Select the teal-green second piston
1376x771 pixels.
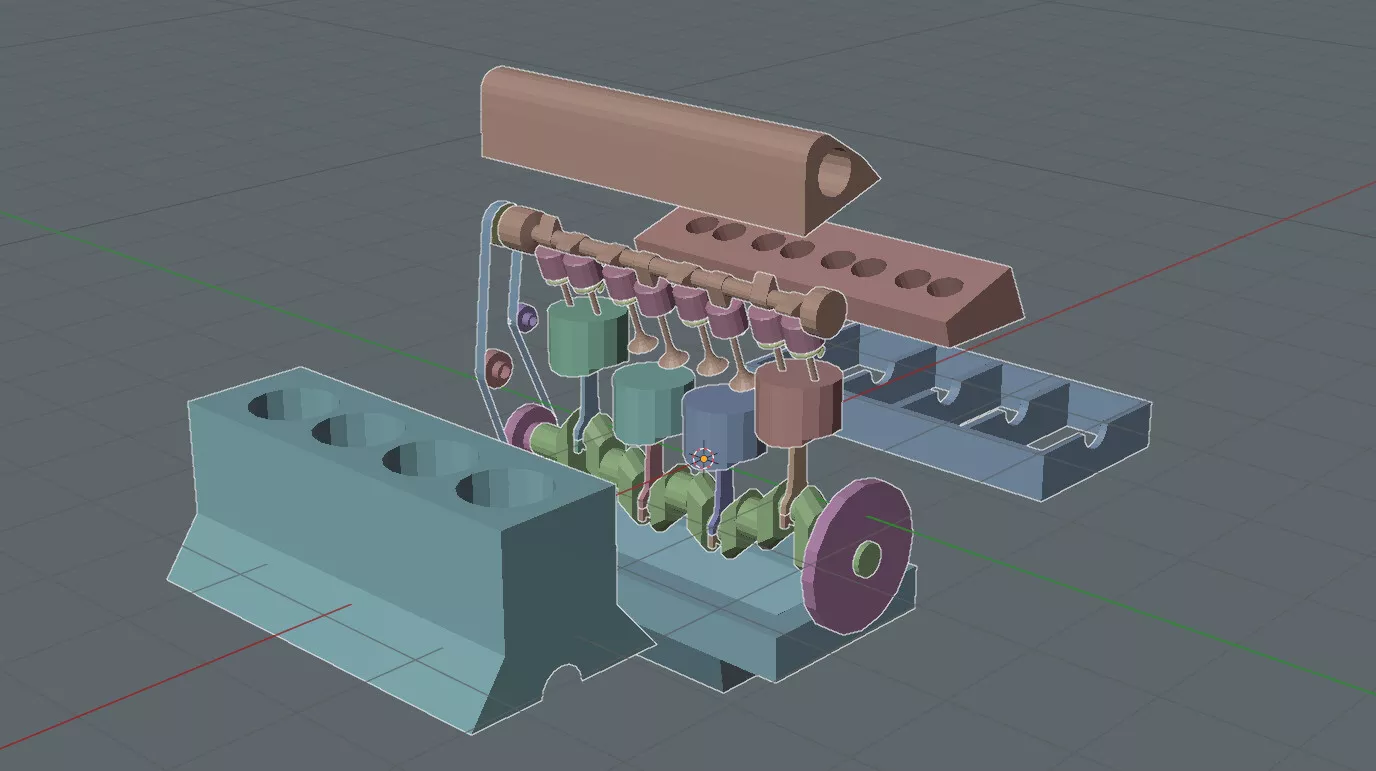(x=650, y=400)
